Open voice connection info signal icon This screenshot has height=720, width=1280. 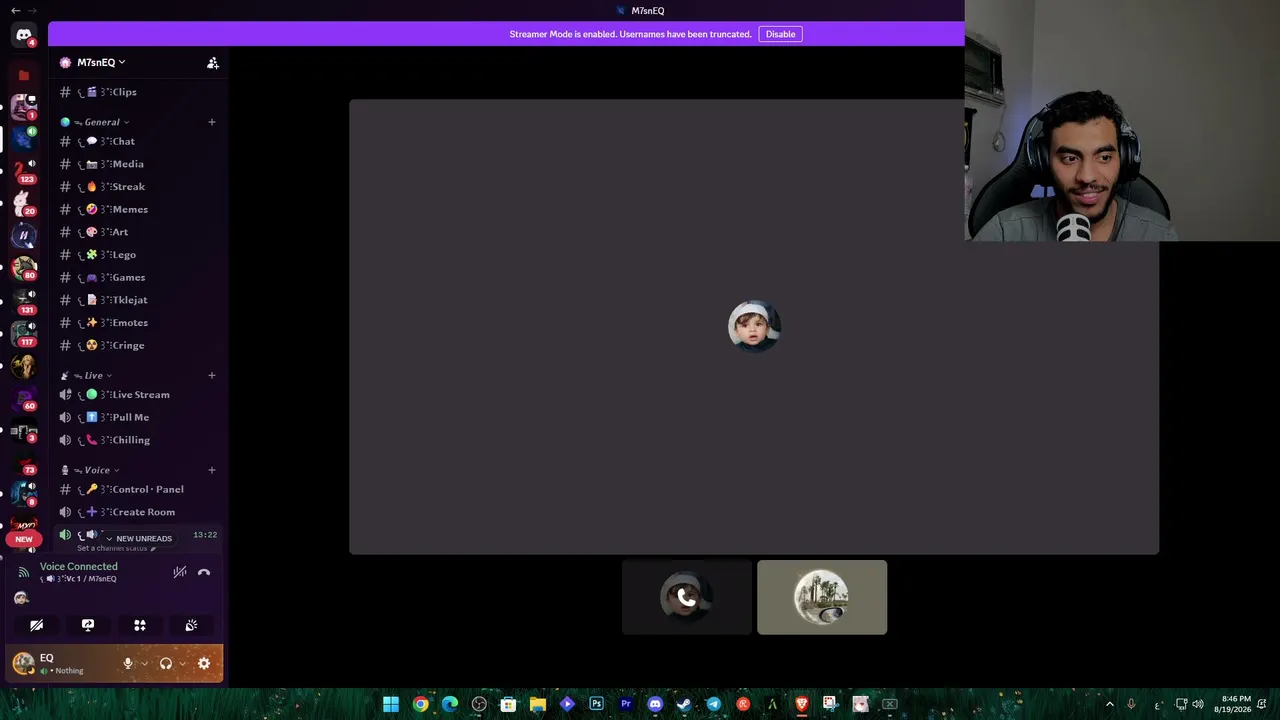click(x=24, y=572)
